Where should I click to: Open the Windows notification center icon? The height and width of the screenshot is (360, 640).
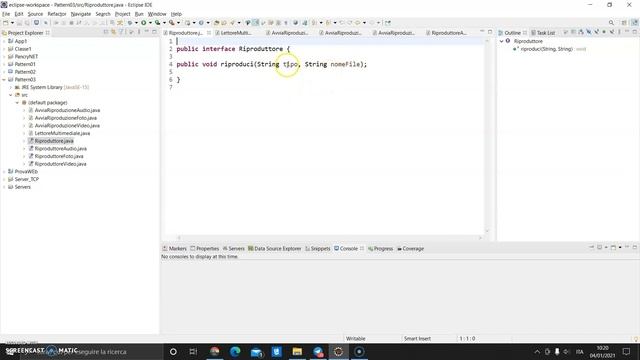[x=627, y=351]
